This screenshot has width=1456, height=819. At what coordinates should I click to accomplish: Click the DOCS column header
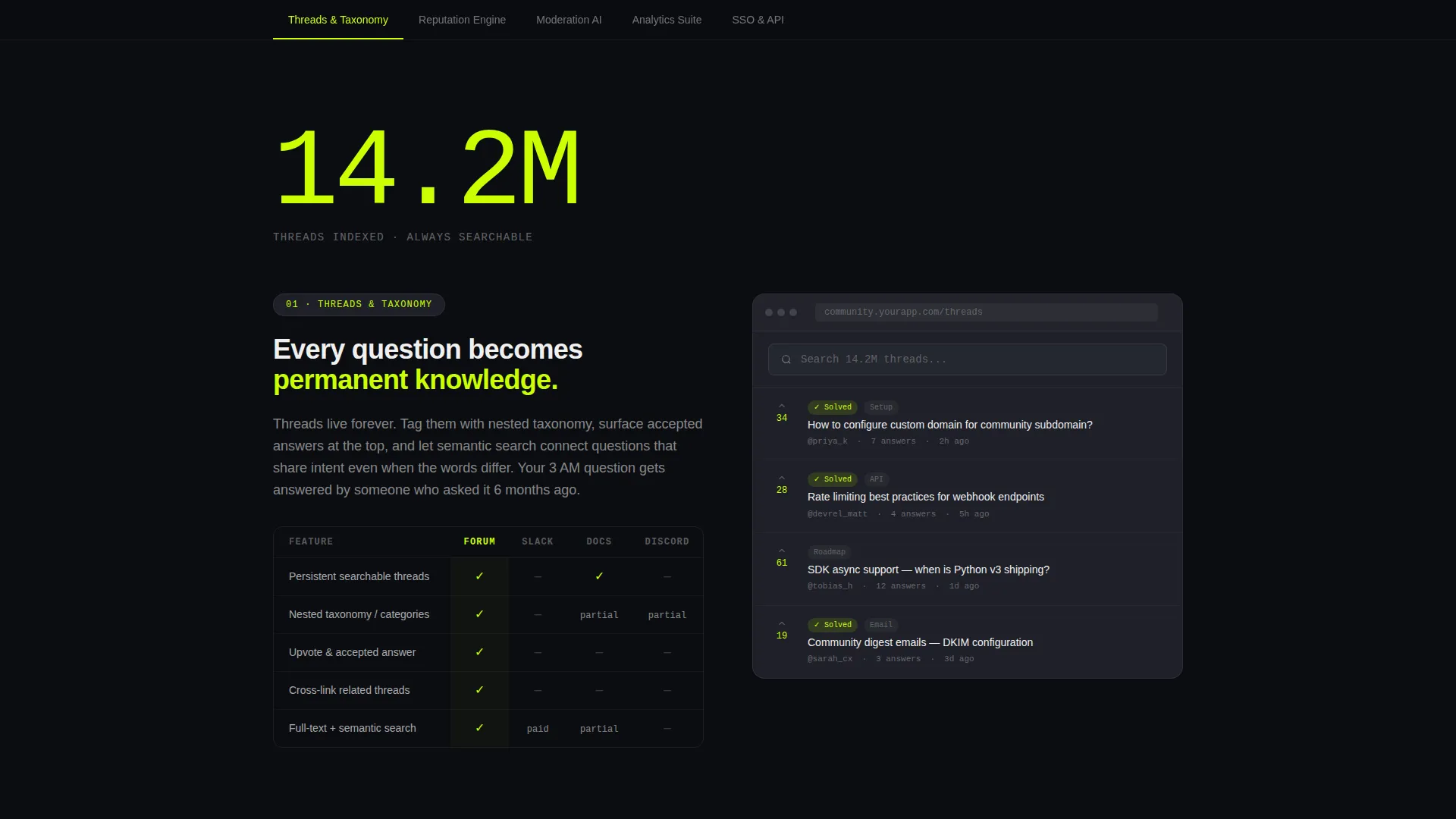599,541
